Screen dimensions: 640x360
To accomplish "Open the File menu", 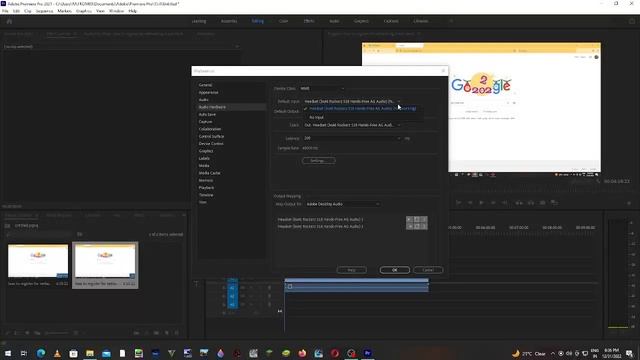I will 5,11.
